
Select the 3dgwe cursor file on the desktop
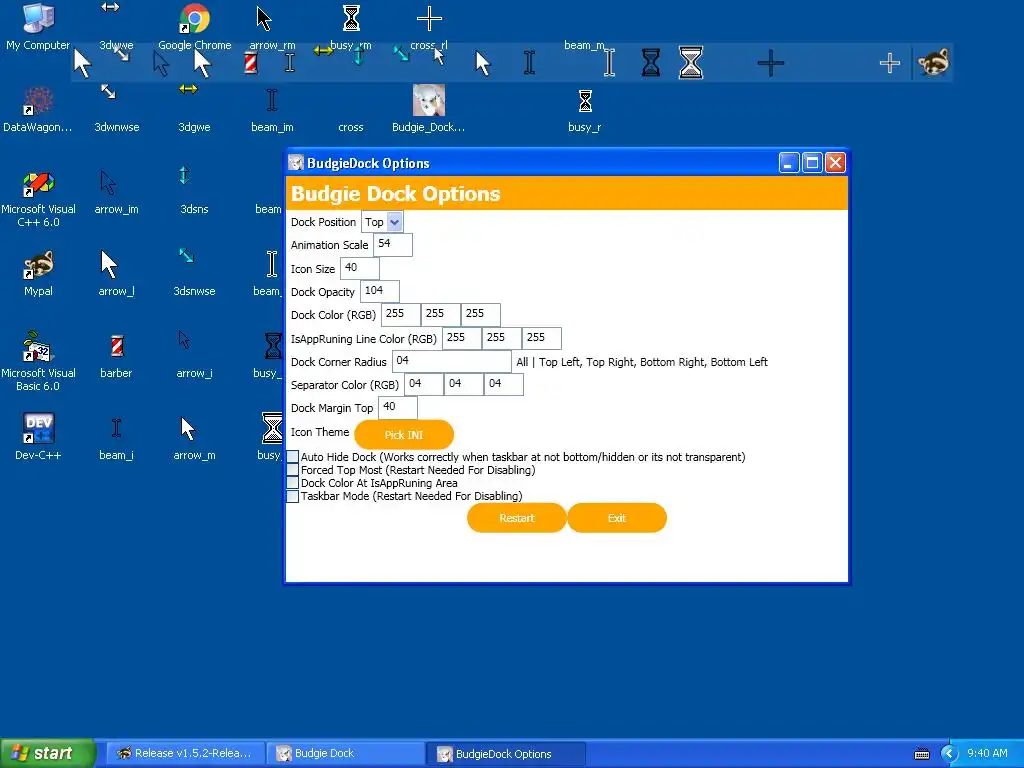[x=194, y=110]
